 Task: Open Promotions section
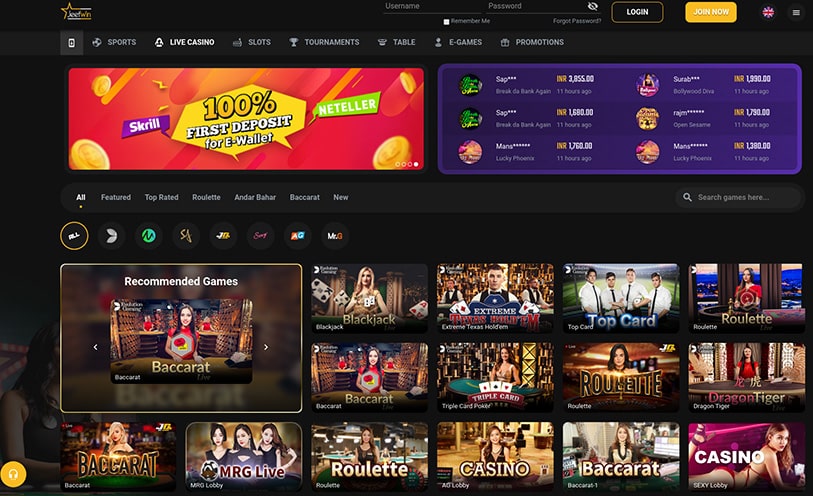pos(532,42)
